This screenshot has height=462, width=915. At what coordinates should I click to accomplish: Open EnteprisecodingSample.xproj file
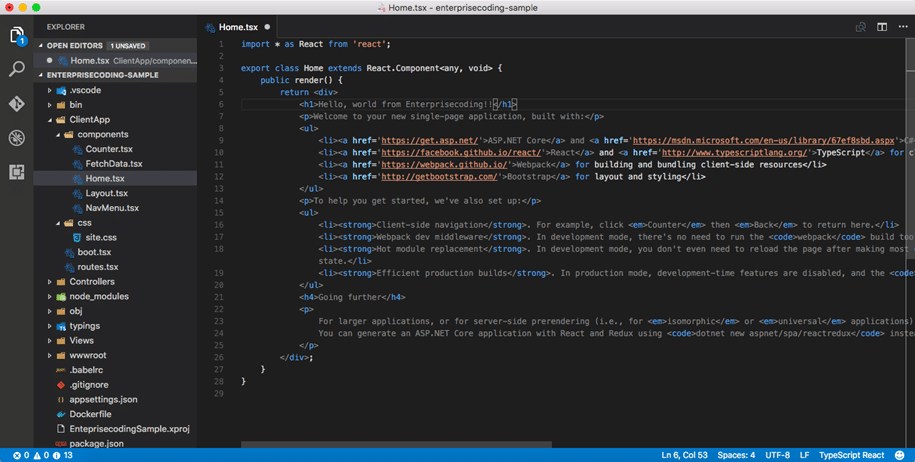point(130,429)
